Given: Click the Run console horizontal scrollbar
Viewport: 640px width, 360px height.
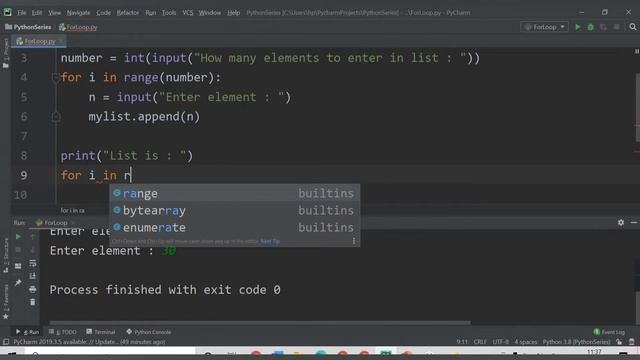Looking at the screenshot, I should (260, 322).
